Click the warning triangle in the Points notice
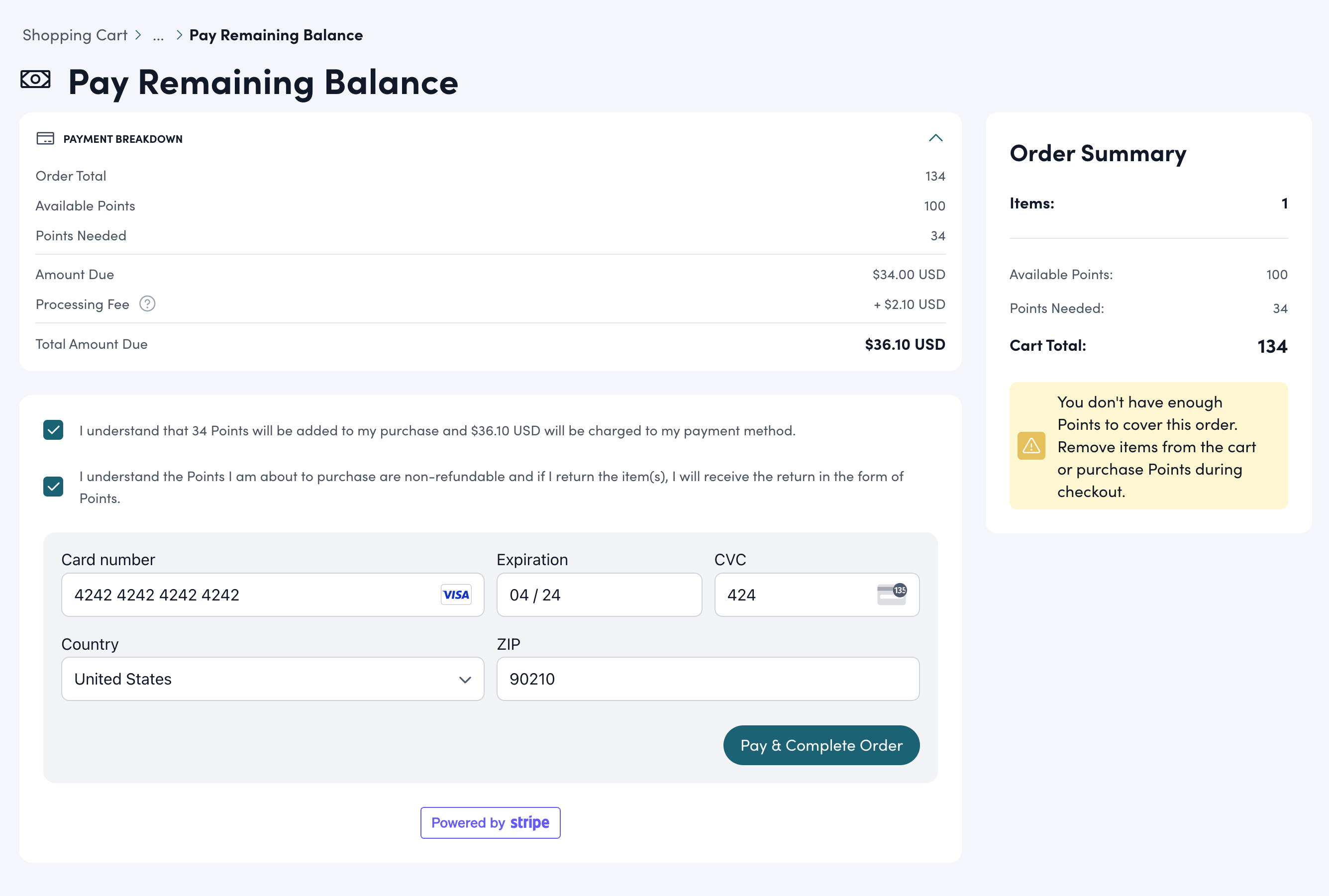1329x896 pixels. click(x=1031, y=445)
